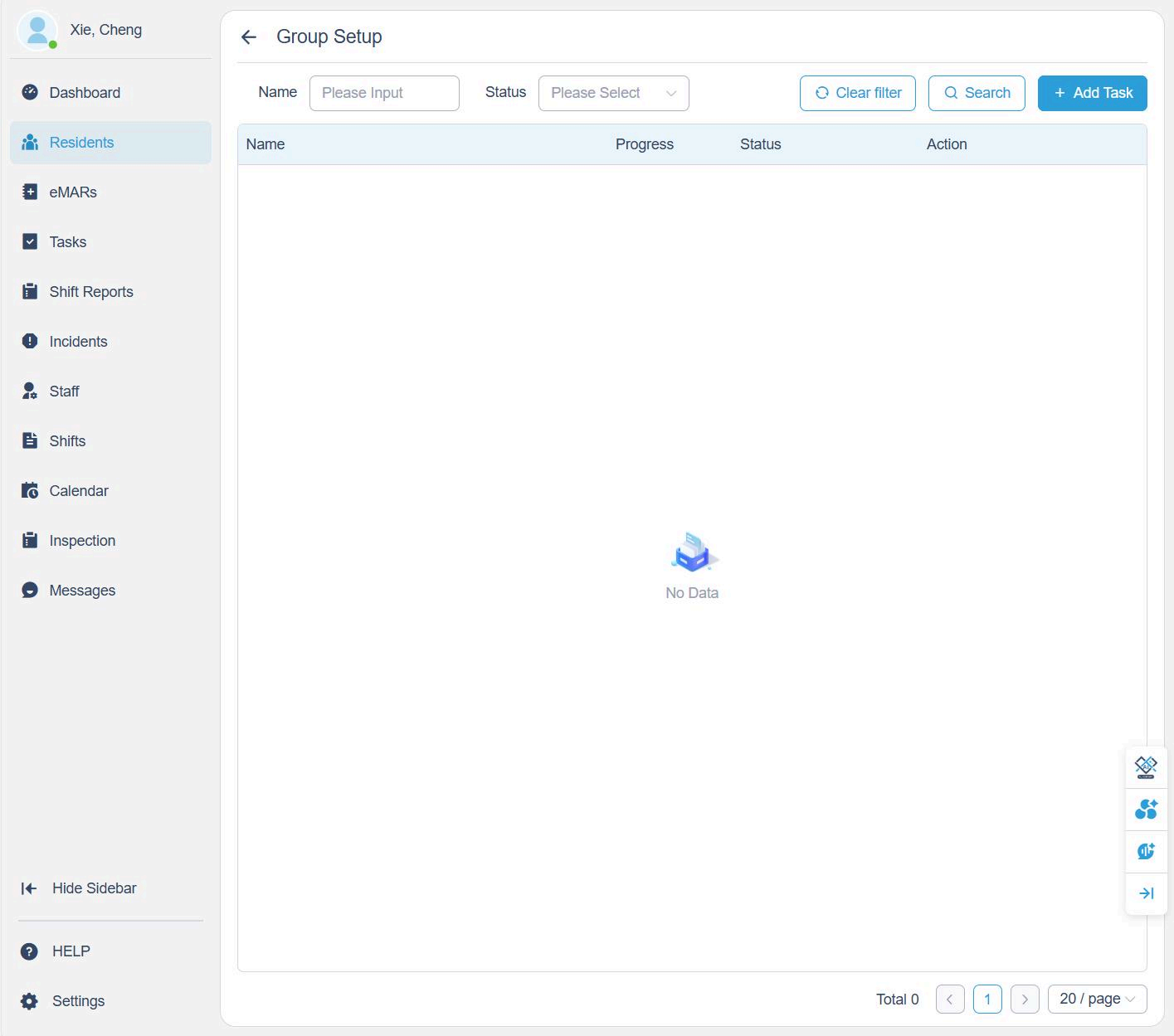Click the chart sparkle floating icon
1174x1036 pixels.
tap(1146, 851)
